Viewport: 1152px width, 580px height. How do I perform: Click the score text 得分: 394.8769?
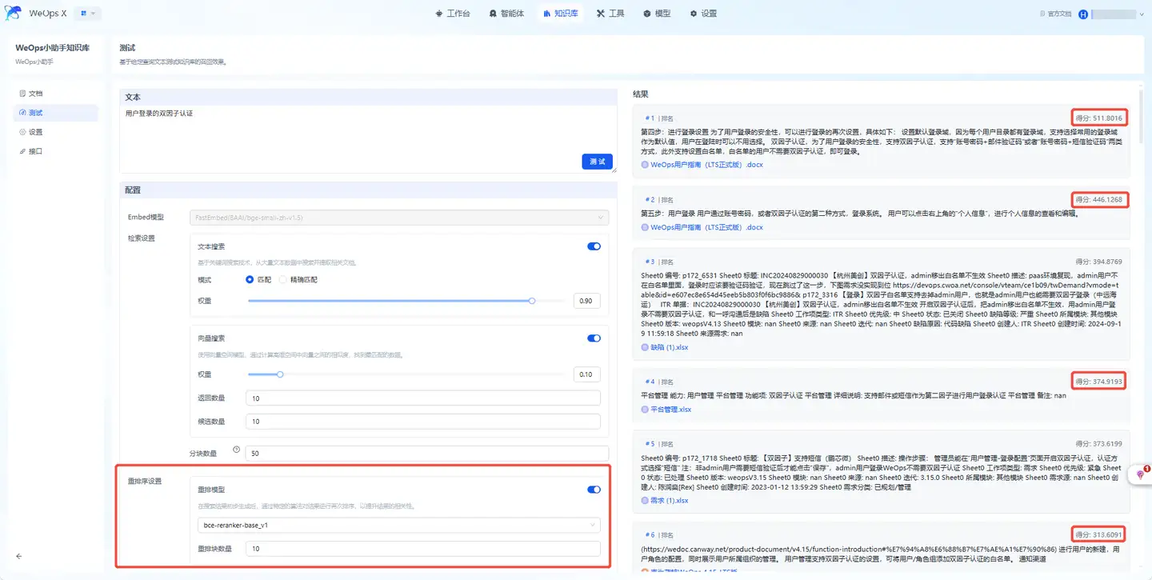click(x=1100, y=262)
